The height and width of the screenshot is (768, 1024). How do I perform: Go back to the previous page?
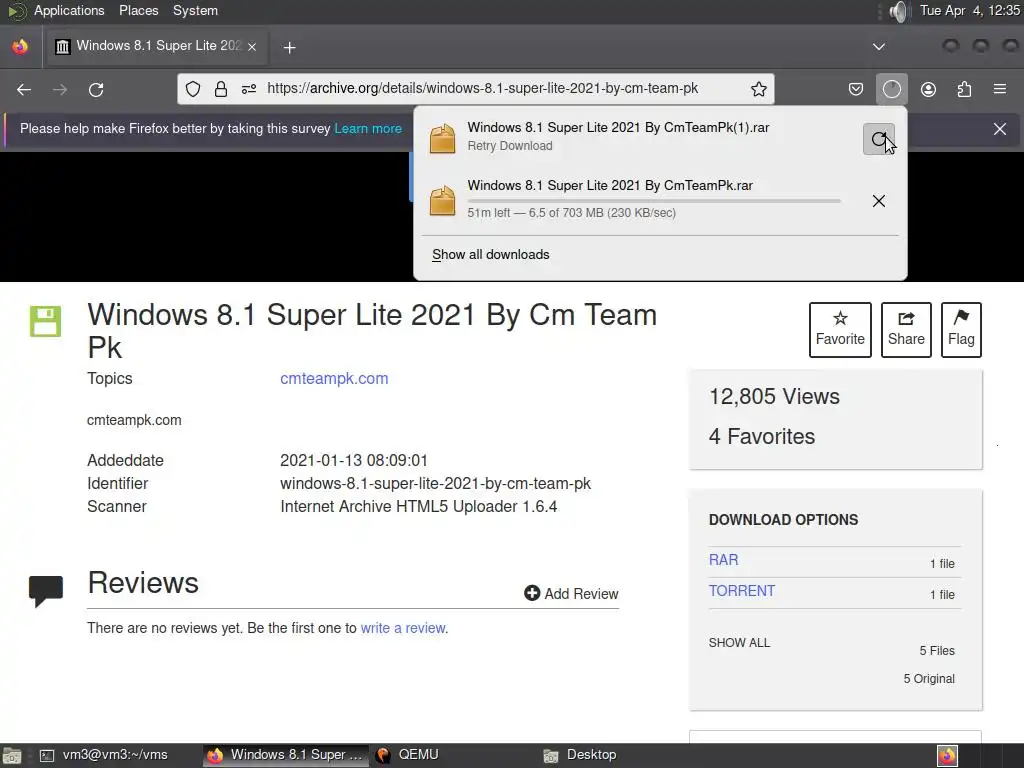pyautogui.click(x=24, y=89)
